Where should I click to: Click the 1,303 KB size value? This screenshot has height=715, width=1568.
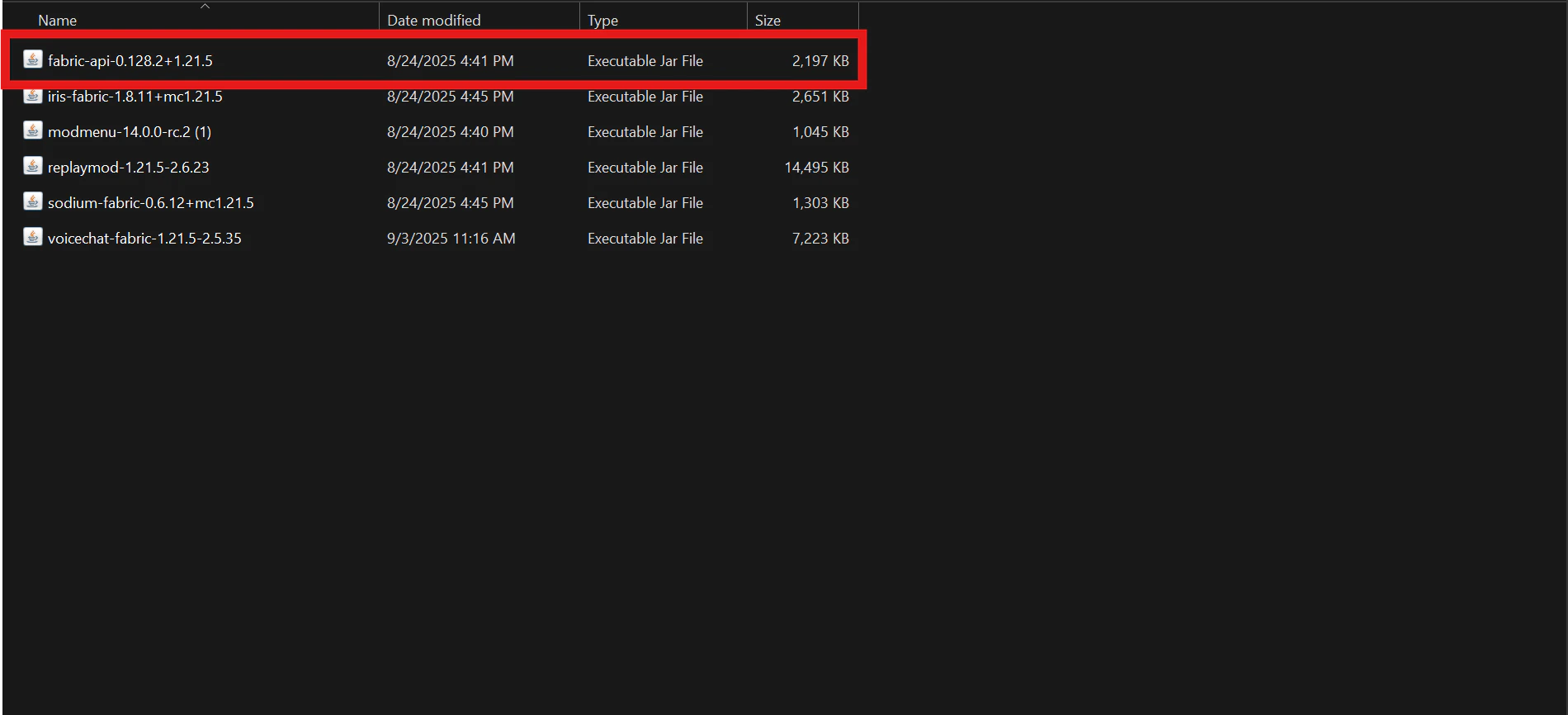(x=820, y=203)
